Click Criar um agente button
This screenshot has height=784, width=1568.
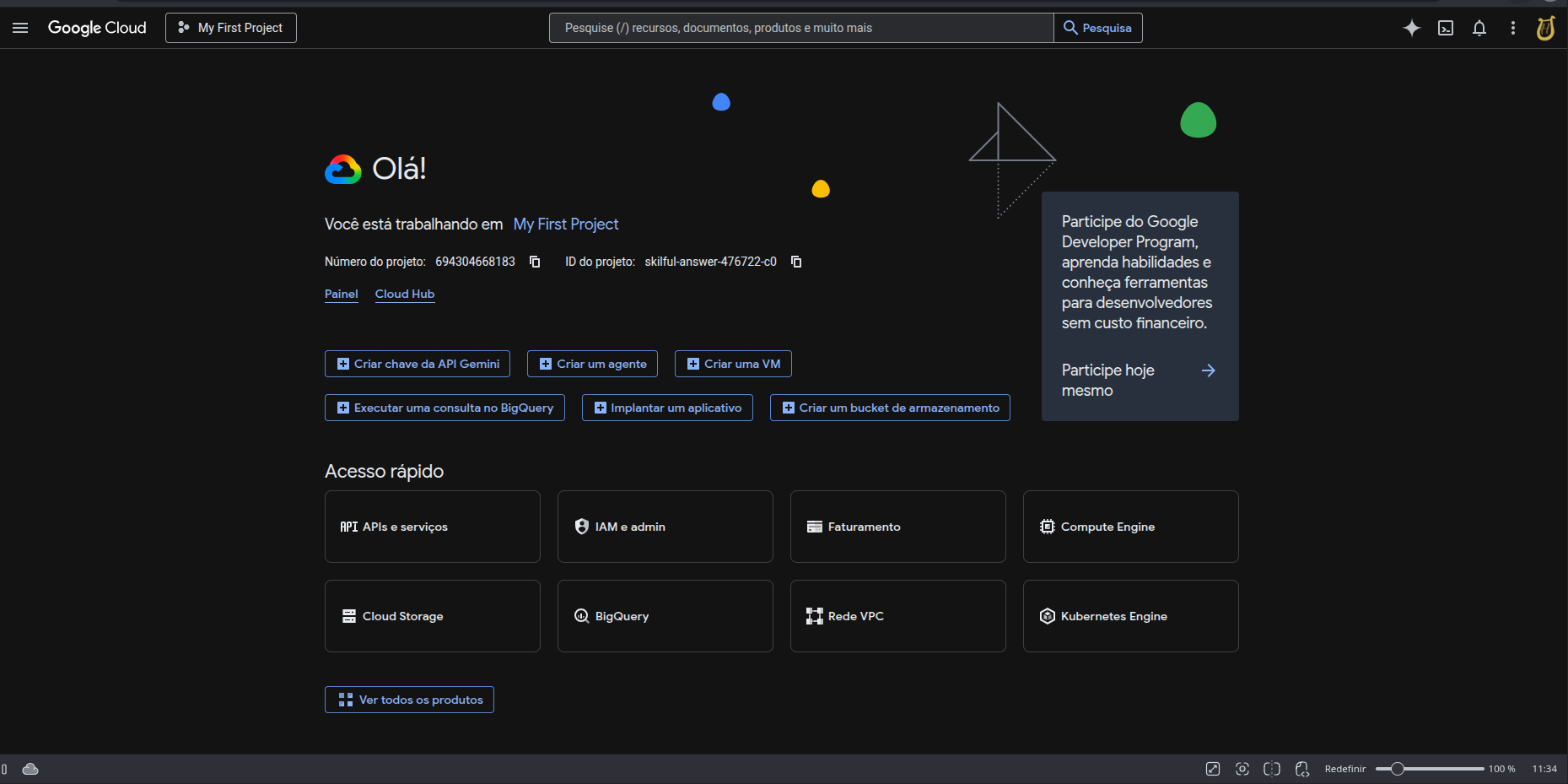592,364
